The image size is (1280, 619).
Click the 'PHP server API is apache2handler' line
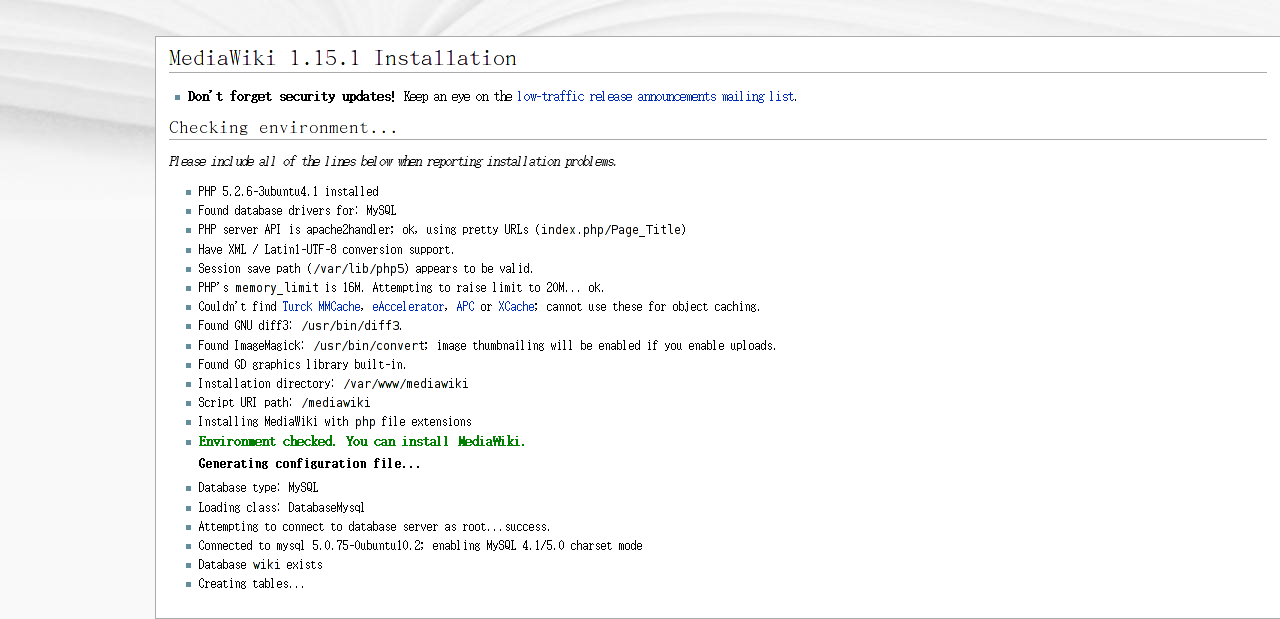coord(442,230)
